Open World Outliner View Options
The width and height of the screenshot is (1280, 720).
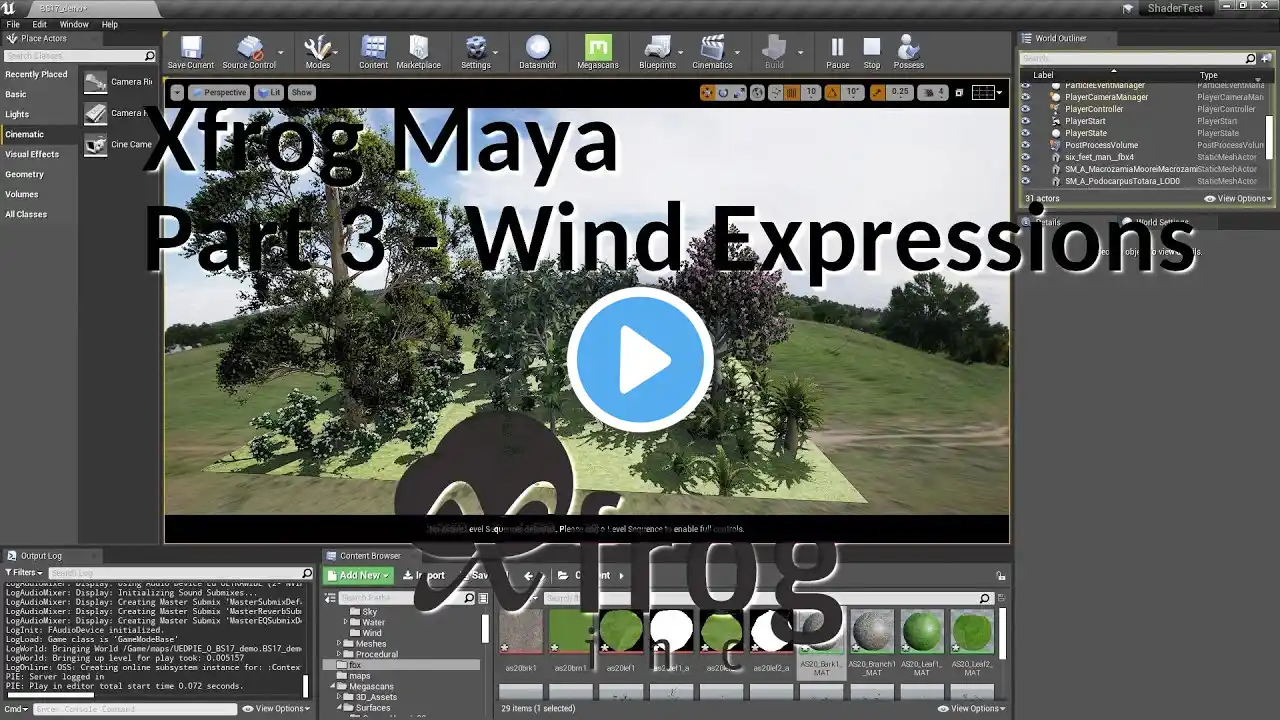[x=1238, y=198]
